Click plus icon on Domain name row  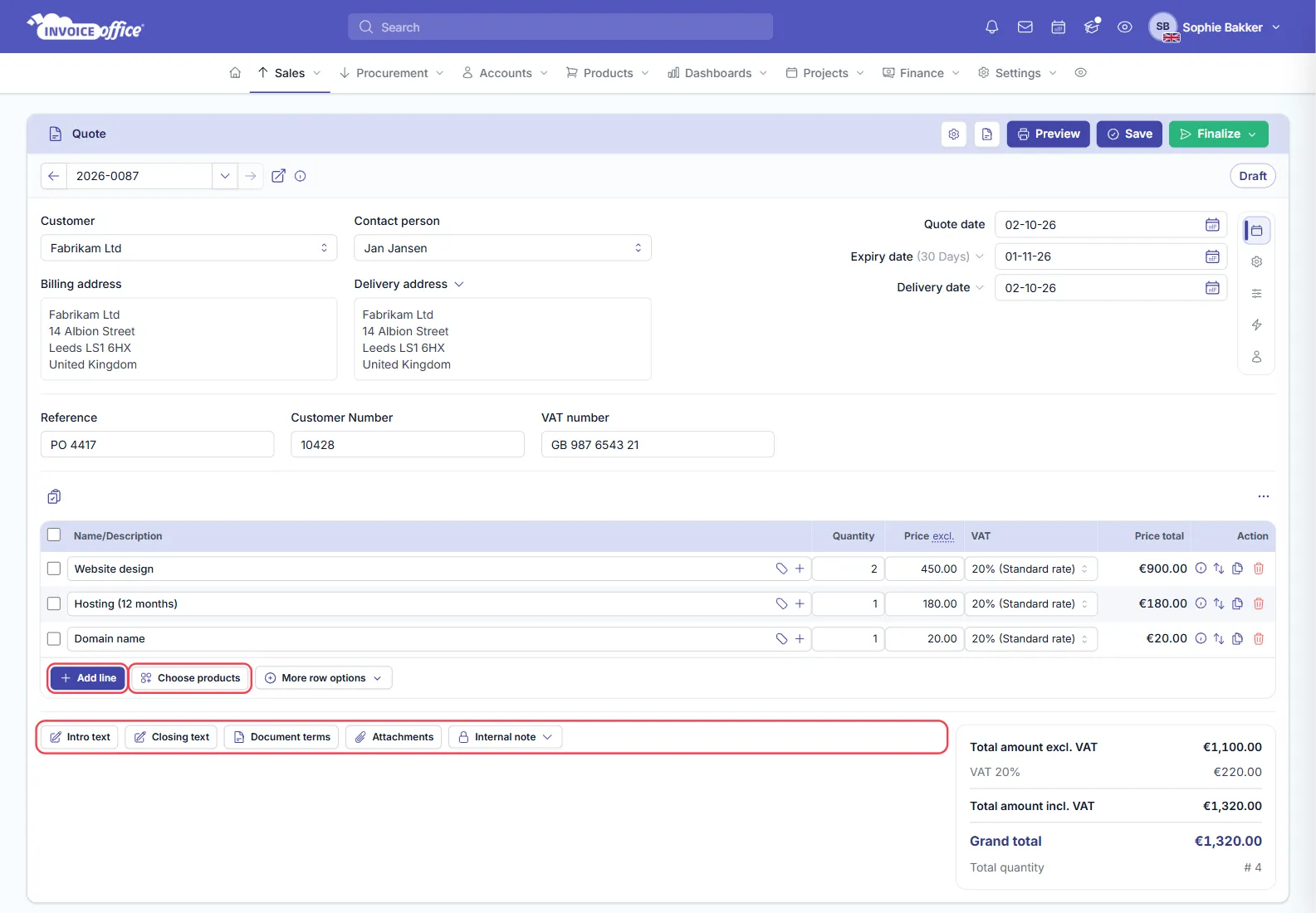800,638
